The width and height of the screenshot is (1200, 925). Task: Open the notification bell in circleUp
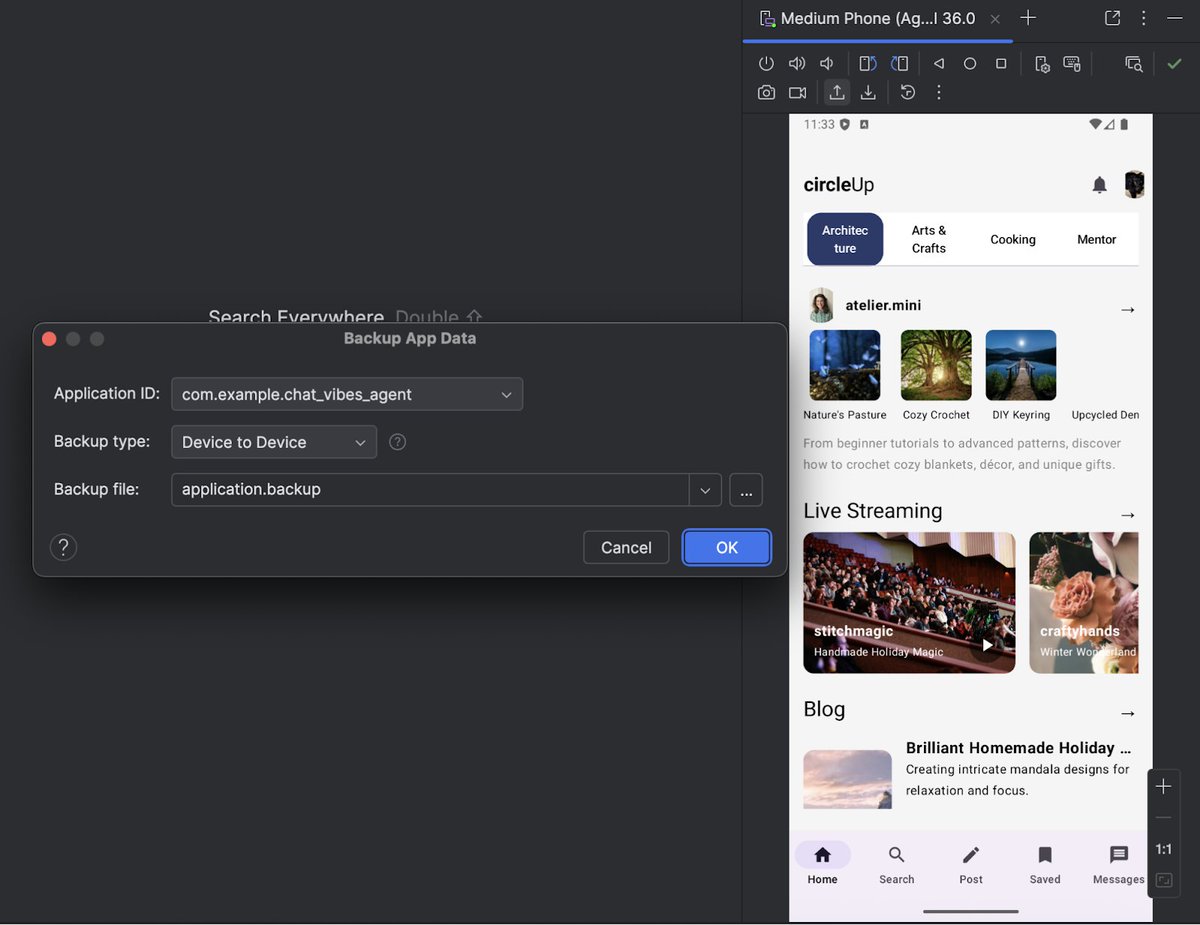(1099, 184)
